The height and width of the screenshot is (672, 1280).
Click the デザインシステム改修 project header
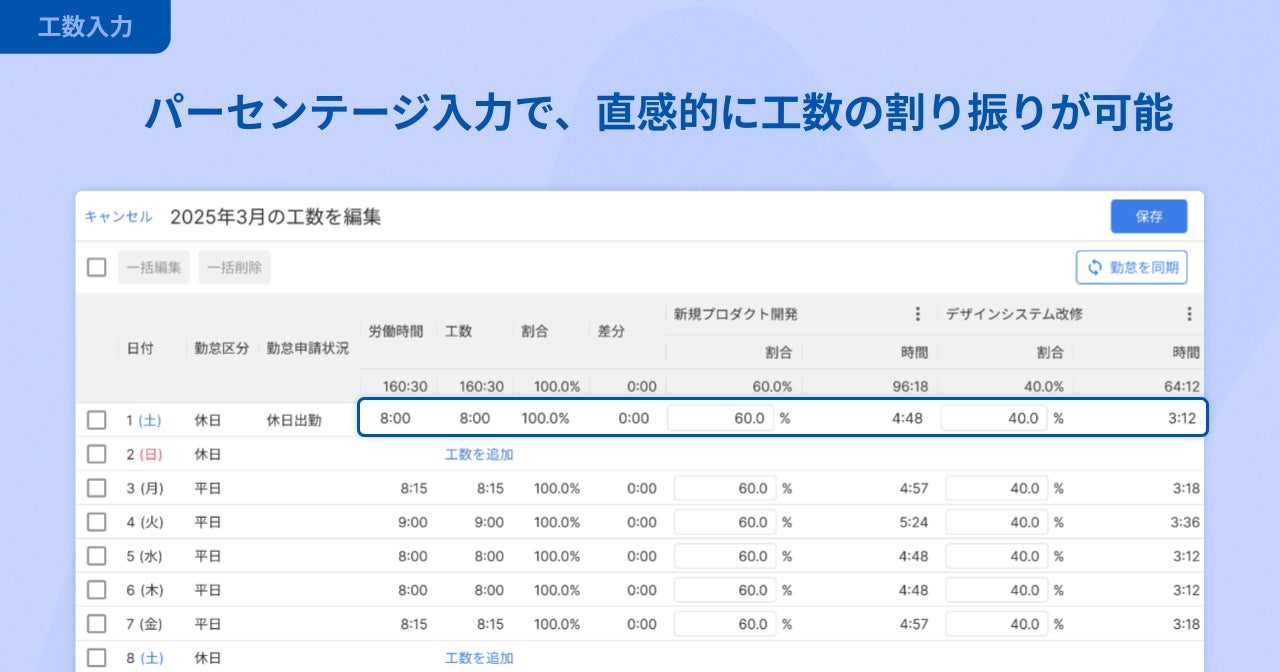[x=1014, y=314]
